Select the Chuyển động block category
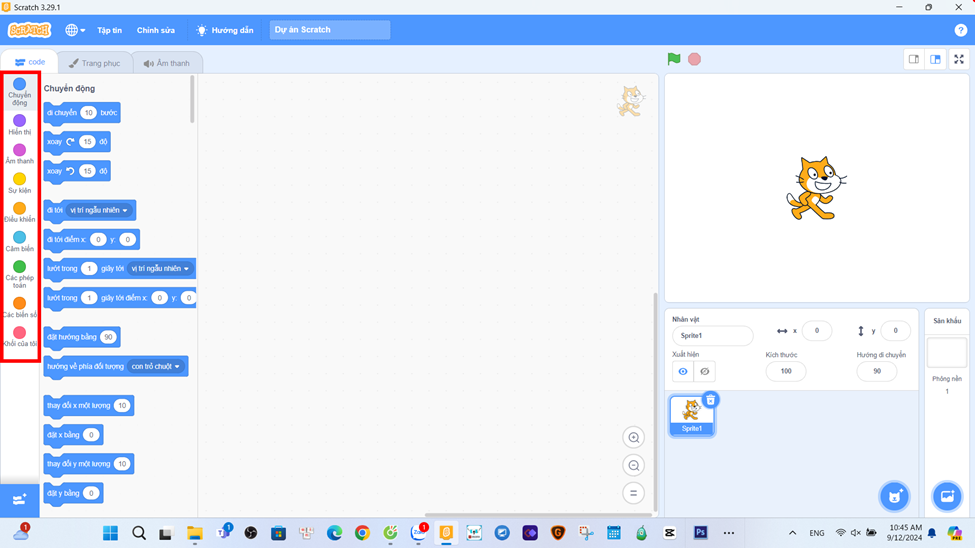 (x=19, y=91)
